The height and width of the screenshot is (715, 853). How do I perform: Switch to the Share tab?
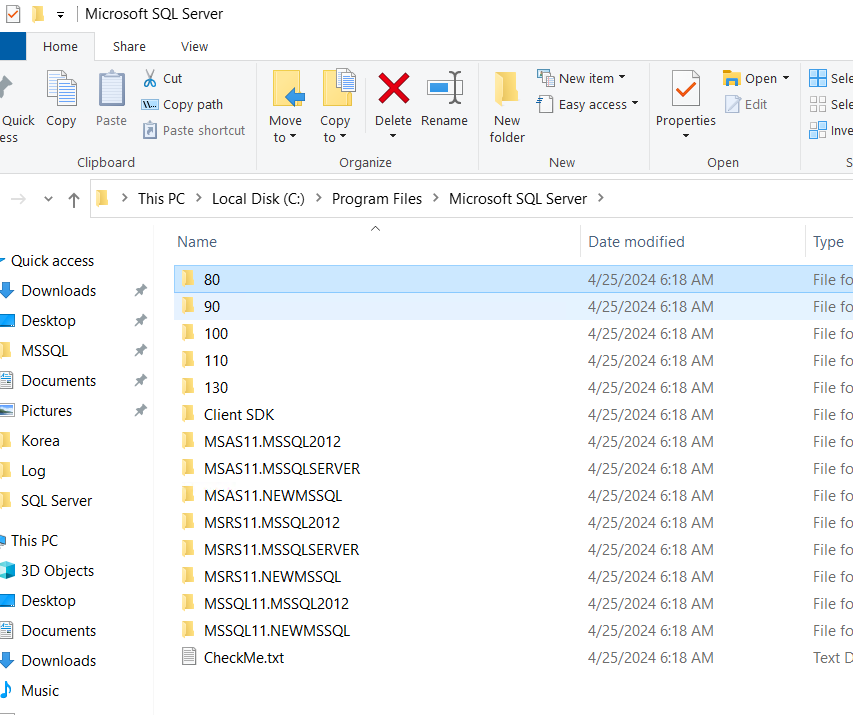click(x=128, y=46)
